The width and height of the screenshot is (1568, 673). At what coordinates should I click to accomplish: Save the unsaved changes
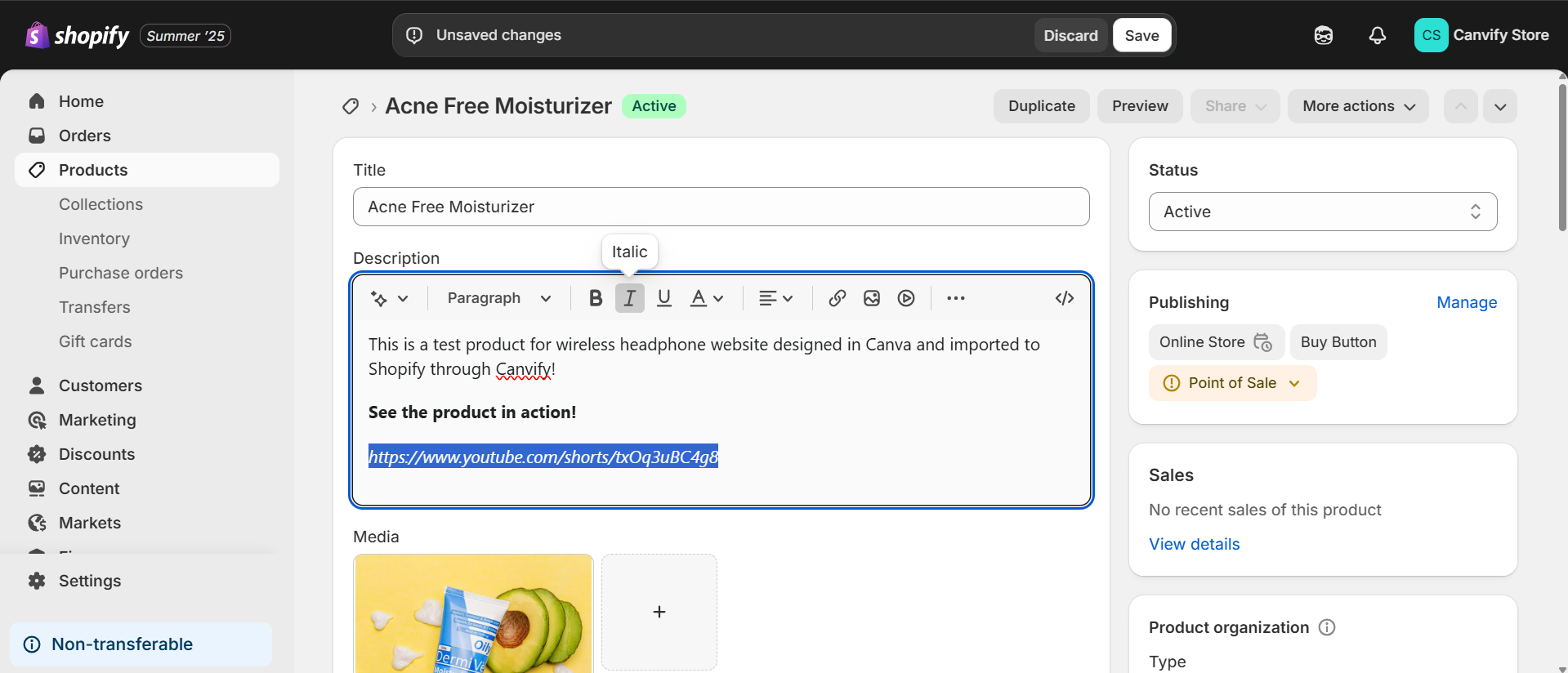[1141, 35]
